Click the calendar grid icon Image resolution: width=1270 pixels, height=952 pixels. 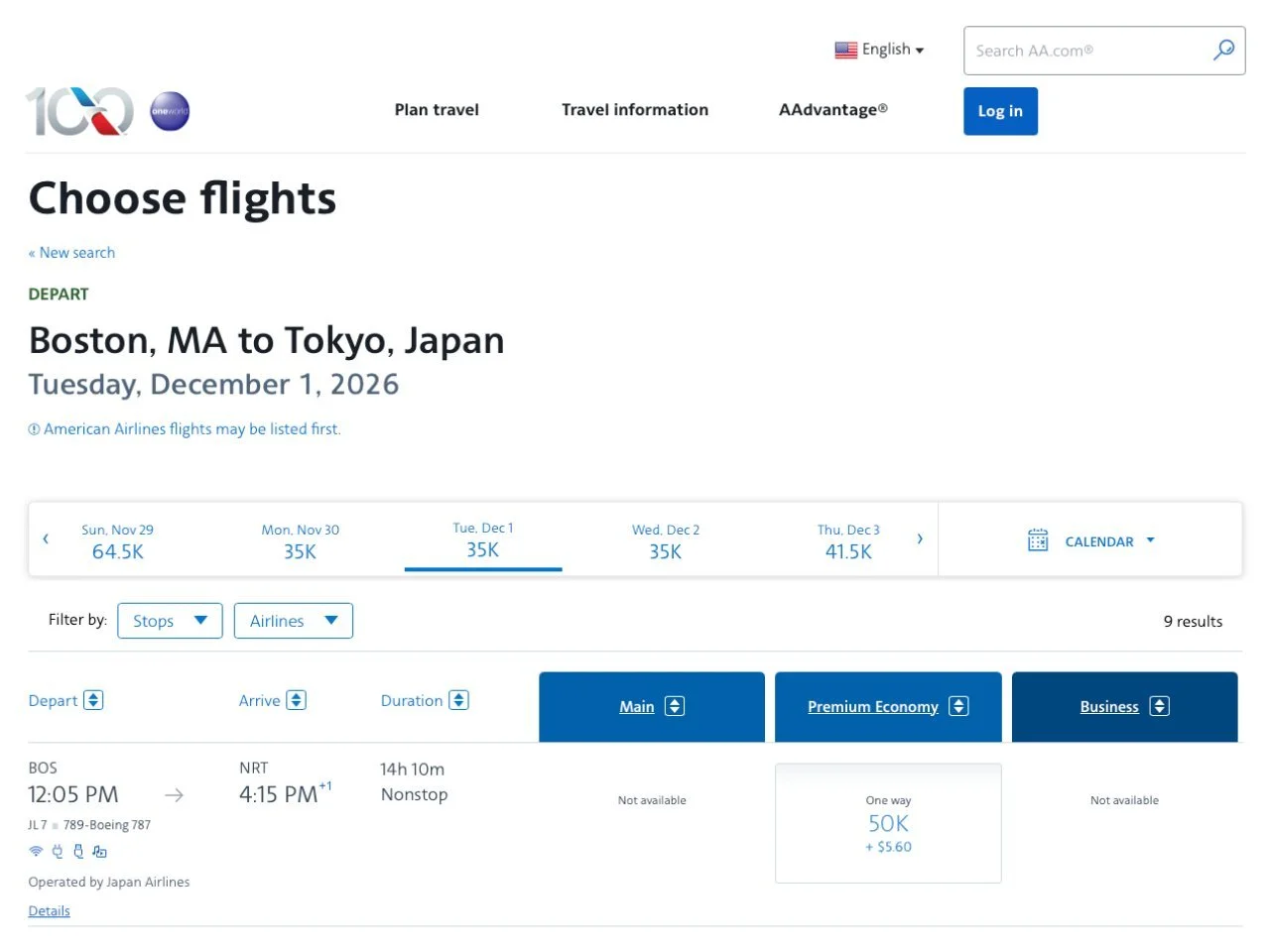coord(1038,540)
